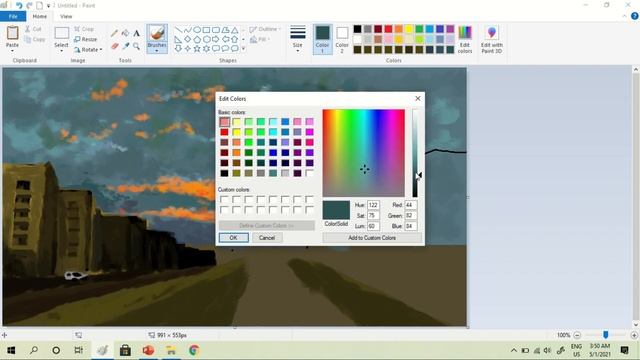The image size is (640, 360).
Task: Click the Hue value field
Action: click(x=373, y=205)
